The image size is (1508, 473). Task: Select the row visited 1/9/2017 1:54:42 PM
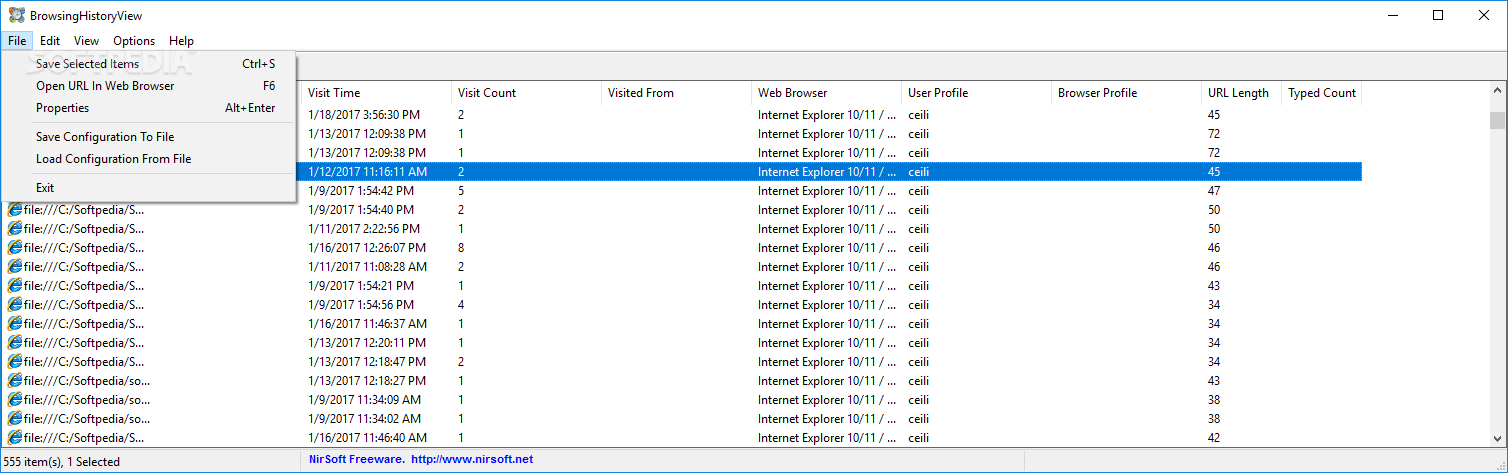(x=681, y=191)
